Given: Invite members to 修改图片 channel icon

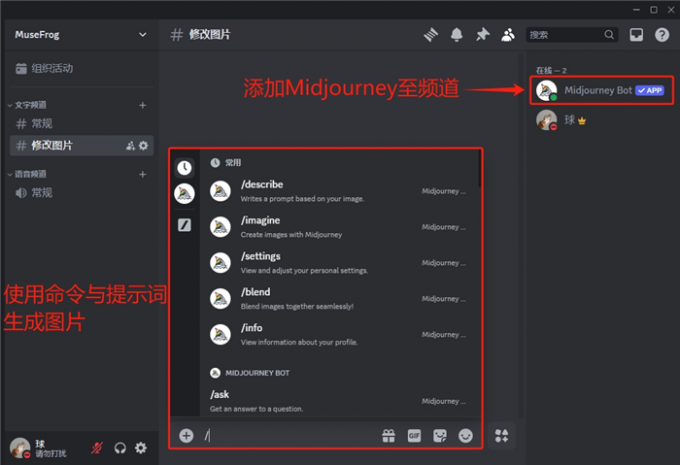Looking at the screenshot, I should [x=130, y=146].
